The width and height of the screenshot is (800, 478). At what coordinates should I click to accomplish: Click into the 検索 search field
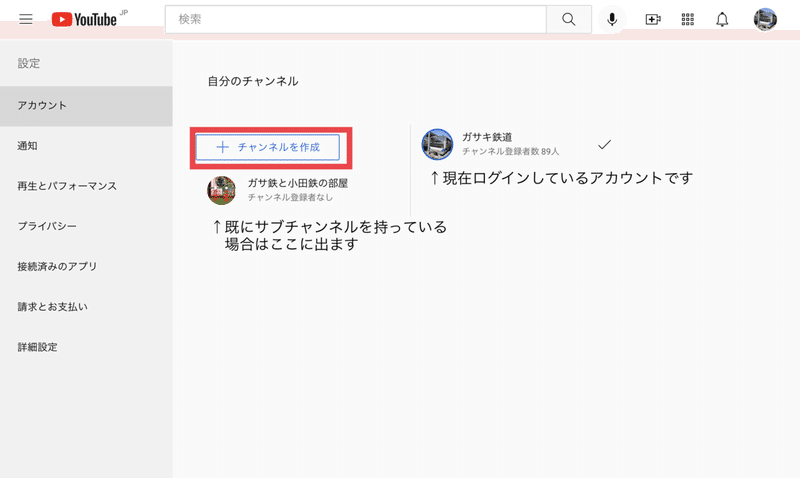pyautogui.click(x=356, y=19)
